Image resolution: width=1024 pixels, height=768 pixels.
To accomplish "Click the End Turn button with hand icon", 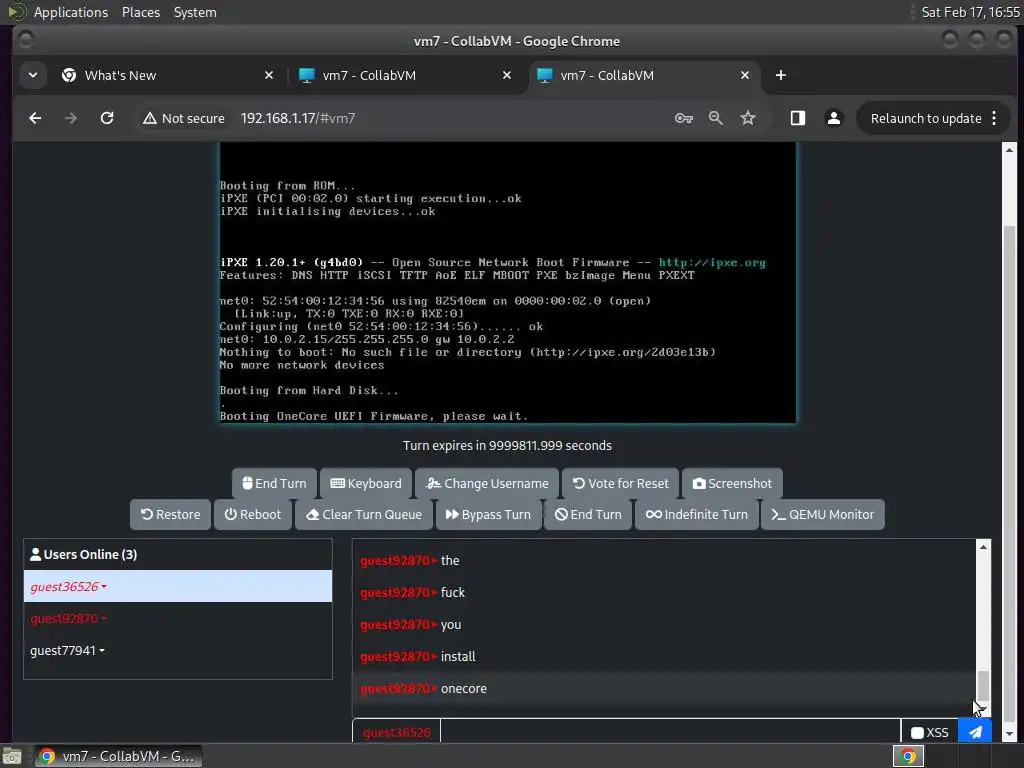I will tap(274, 483).
